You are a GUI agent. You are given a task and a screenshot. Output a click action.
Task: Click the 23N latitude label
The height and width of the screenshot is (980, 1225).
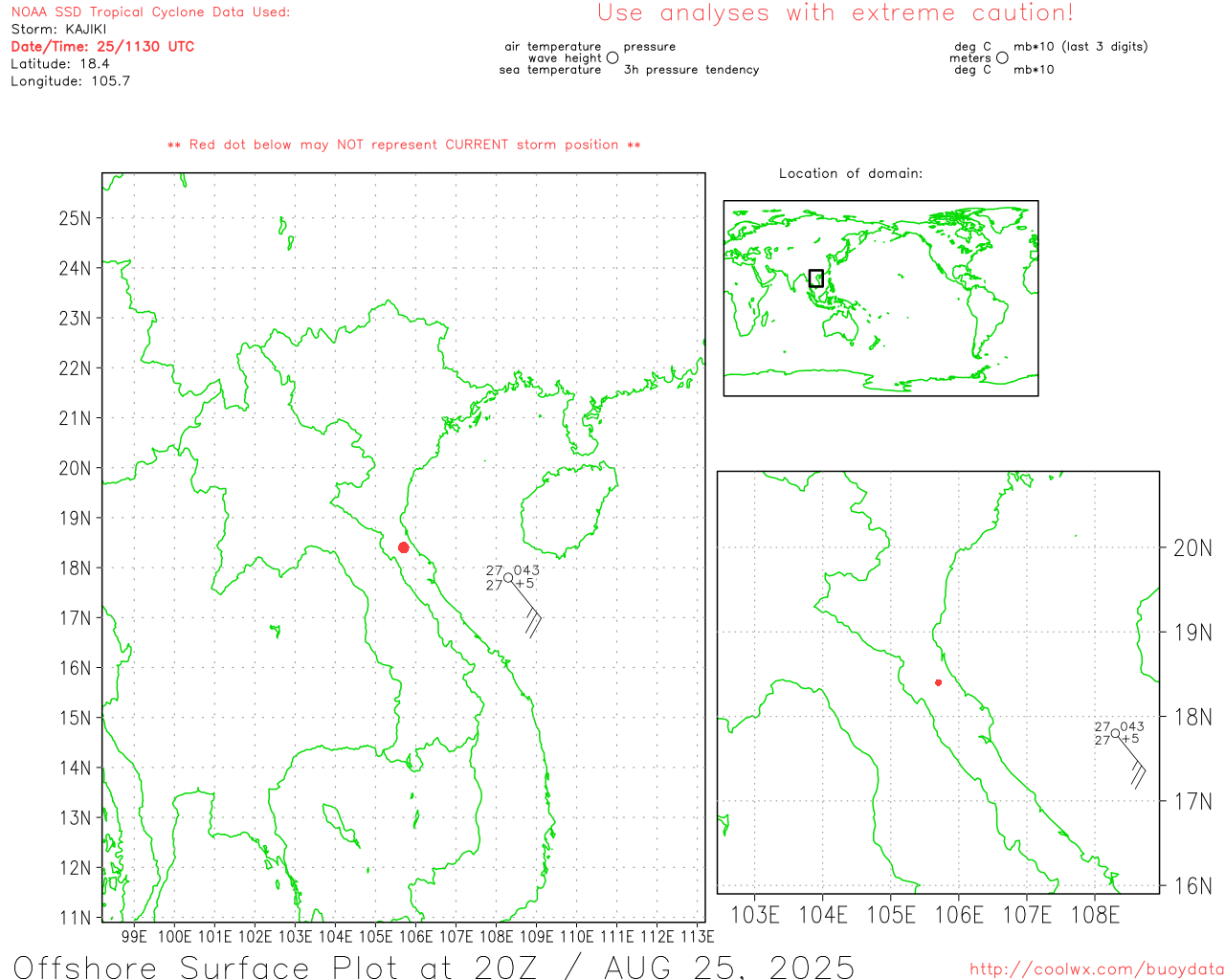75,318
